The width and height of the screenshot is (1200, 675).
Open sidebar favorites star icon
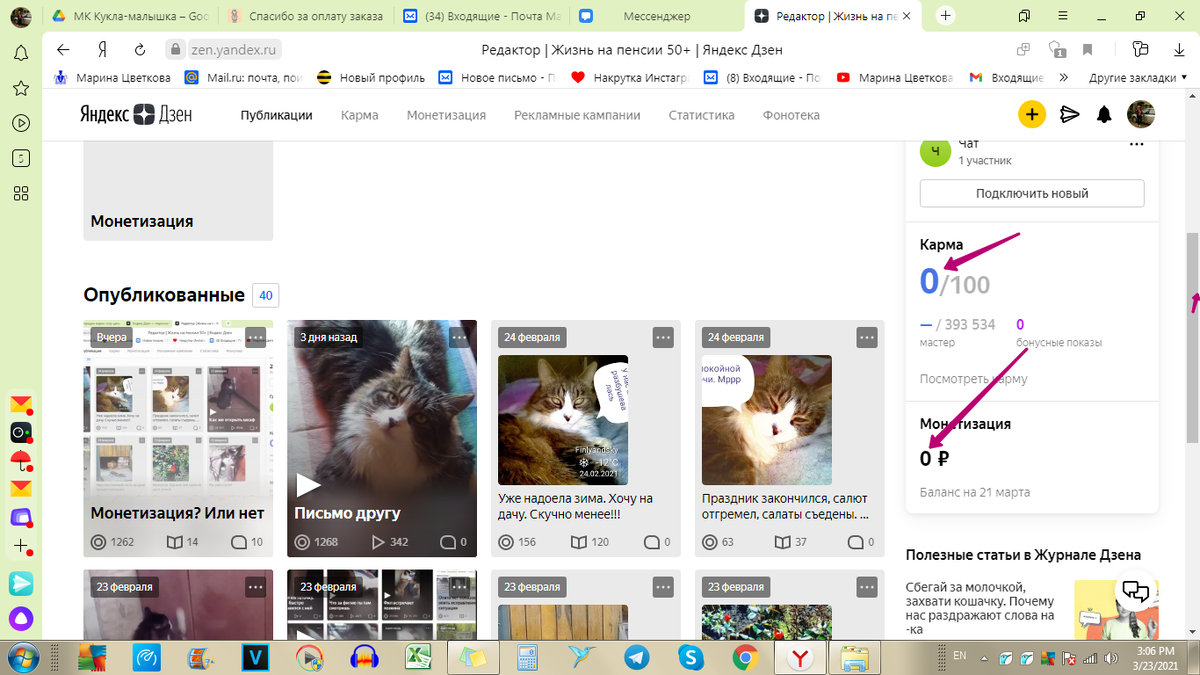point(20,88)
